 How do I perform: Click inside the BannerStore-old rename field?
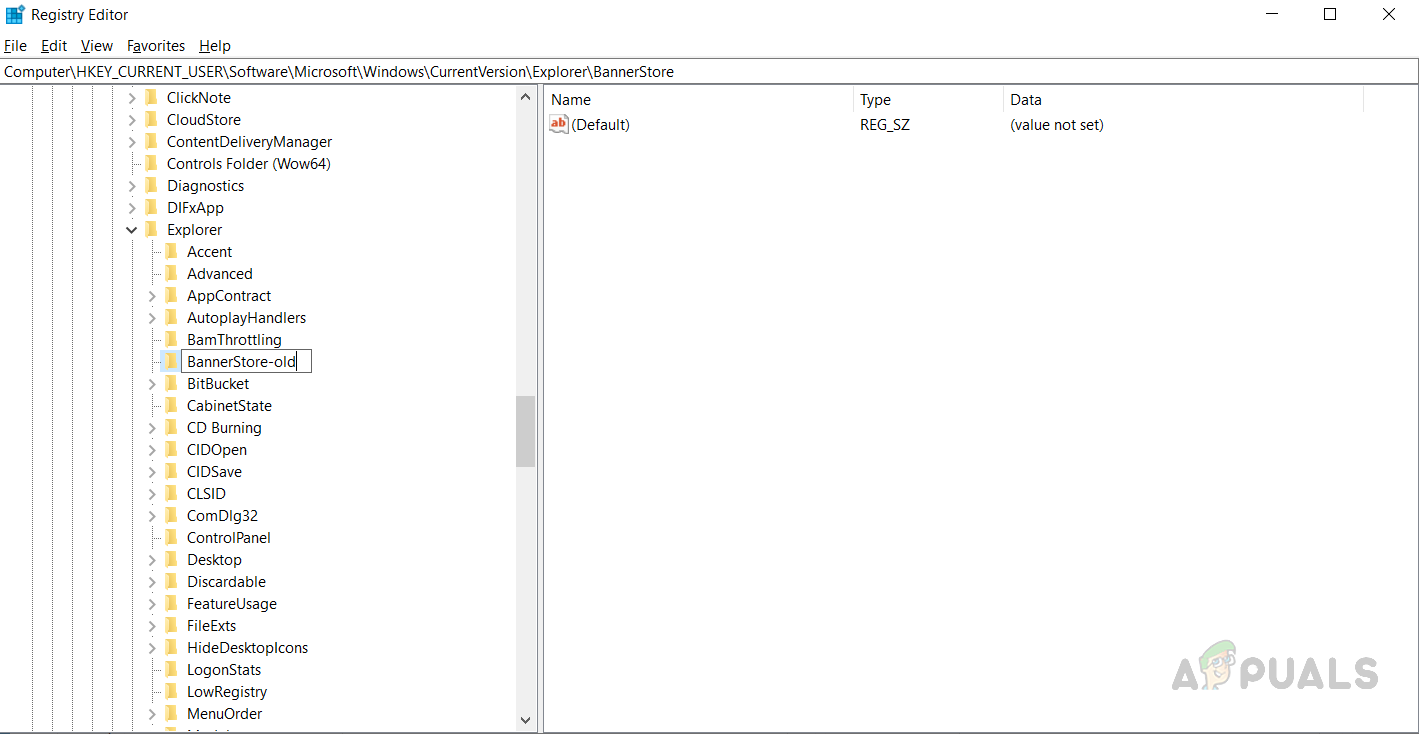[246, 361]
